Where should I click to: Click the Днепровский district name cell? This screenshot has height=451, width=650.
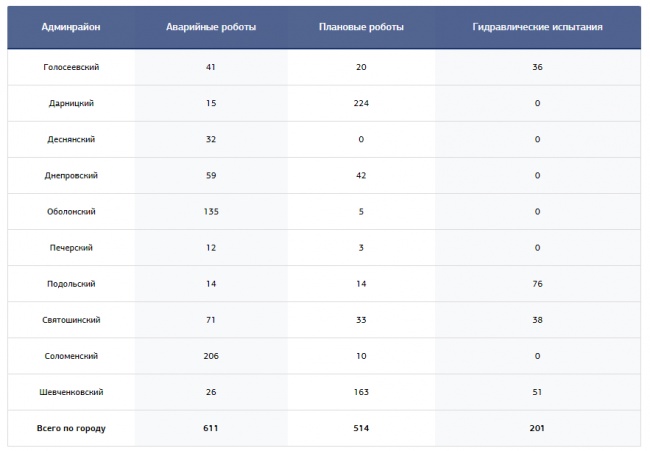point(71,175)
